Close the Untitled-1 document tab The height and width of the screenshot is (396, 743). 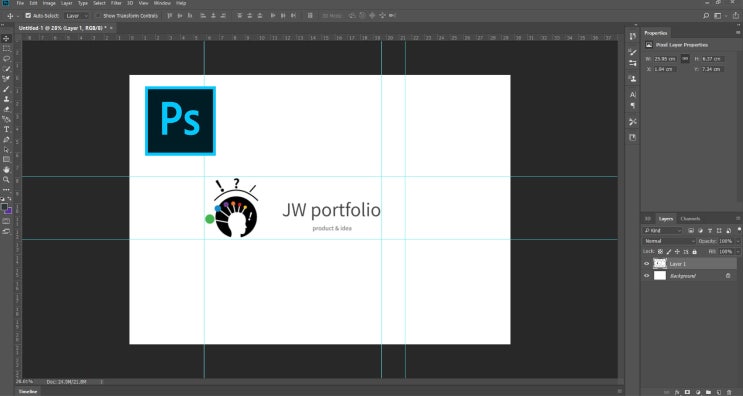click(x=111, y=28)
